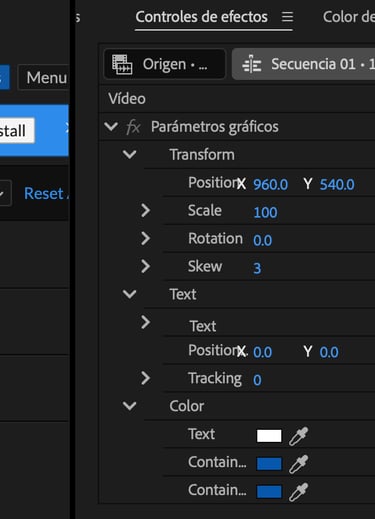Click the Rotation value 0.0
Screen dimensions: 375x519
(x=263, y=240)
